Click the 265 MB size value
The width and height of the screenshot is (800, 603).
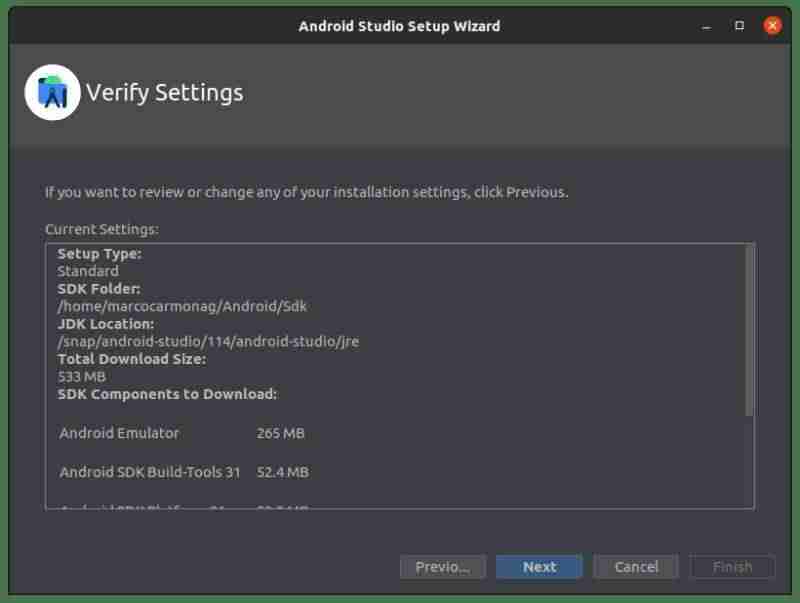pos(281,433)
